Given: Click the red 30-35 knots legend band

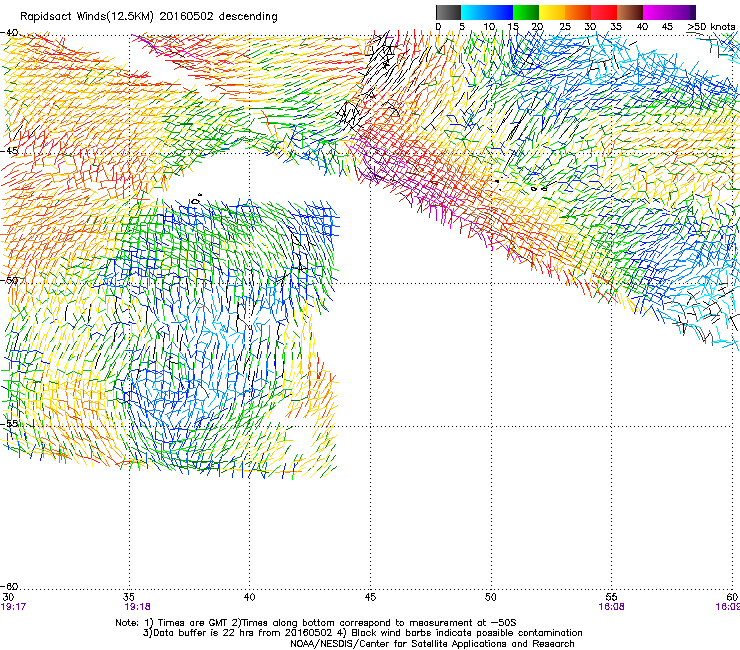Looking at the screenshot, I should 604,12.
